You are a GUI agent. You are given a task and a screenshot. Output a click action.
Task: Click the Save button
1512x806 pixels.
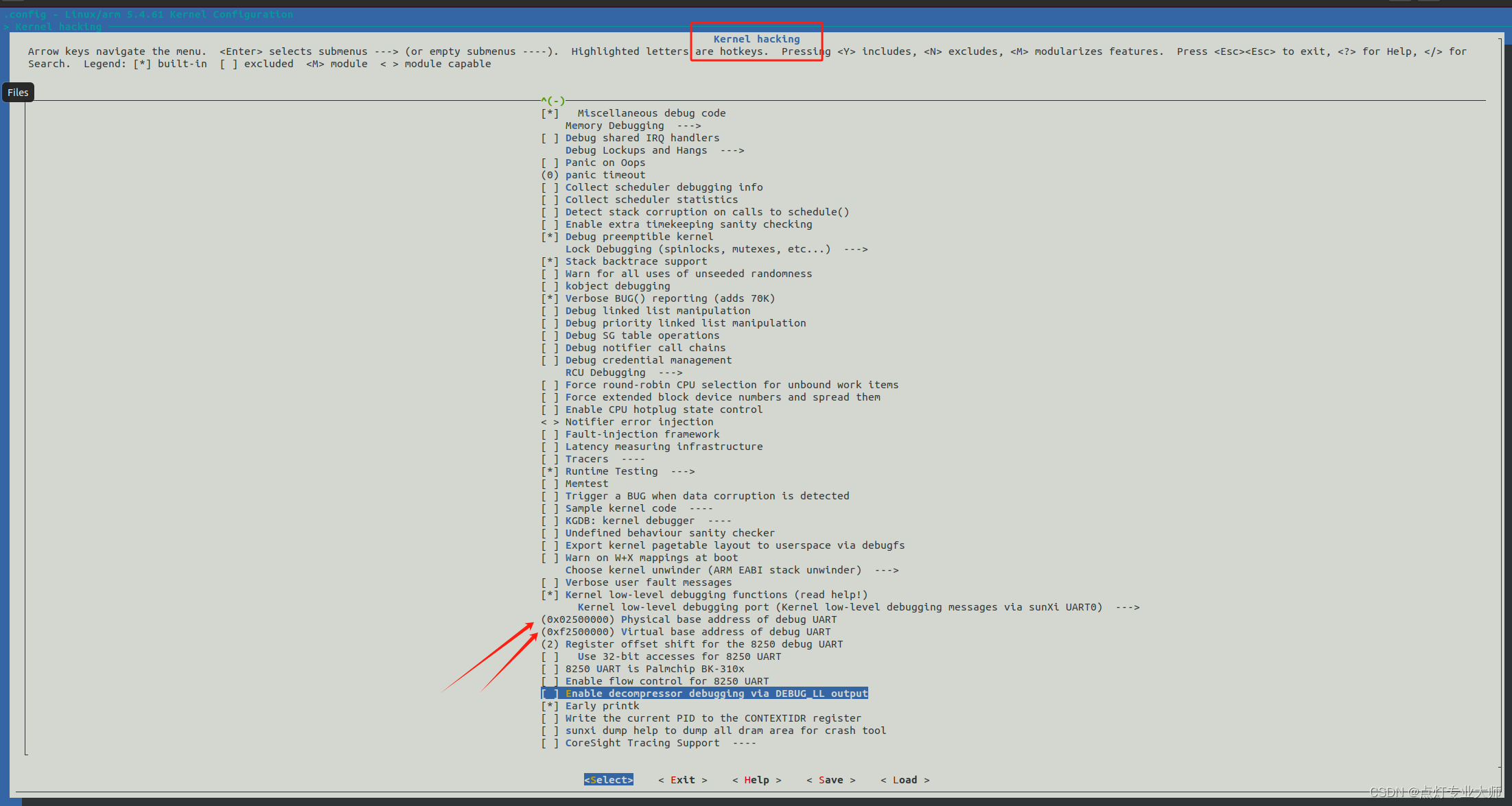click(830, 781)
